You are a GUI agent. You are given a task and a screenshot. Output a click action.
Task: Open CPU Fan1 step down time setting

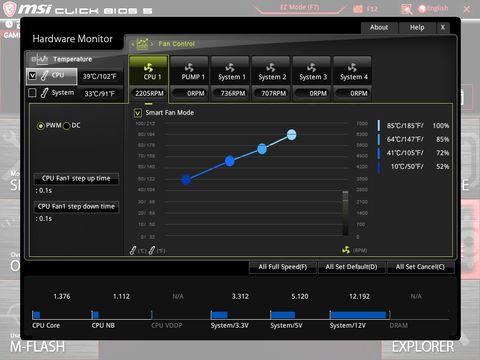point(76,206)
